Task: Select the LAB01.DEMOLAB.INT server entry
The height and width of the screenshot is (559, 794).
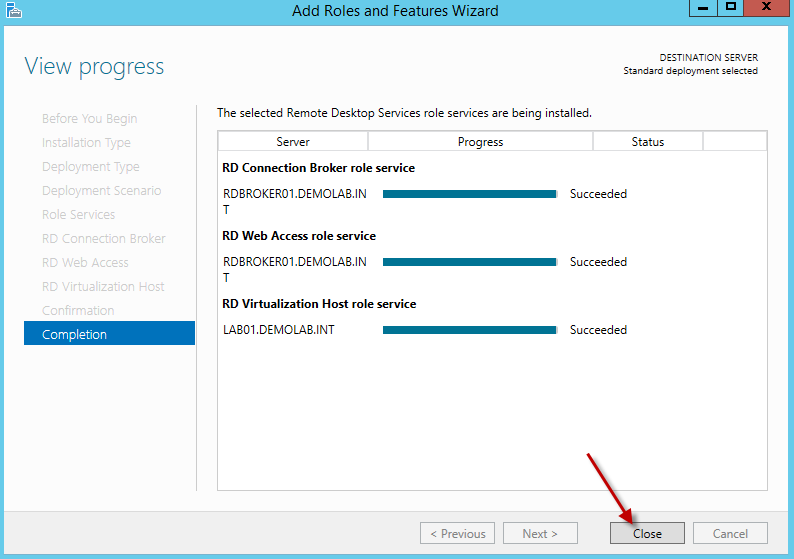Action: (x=279, y=330)
